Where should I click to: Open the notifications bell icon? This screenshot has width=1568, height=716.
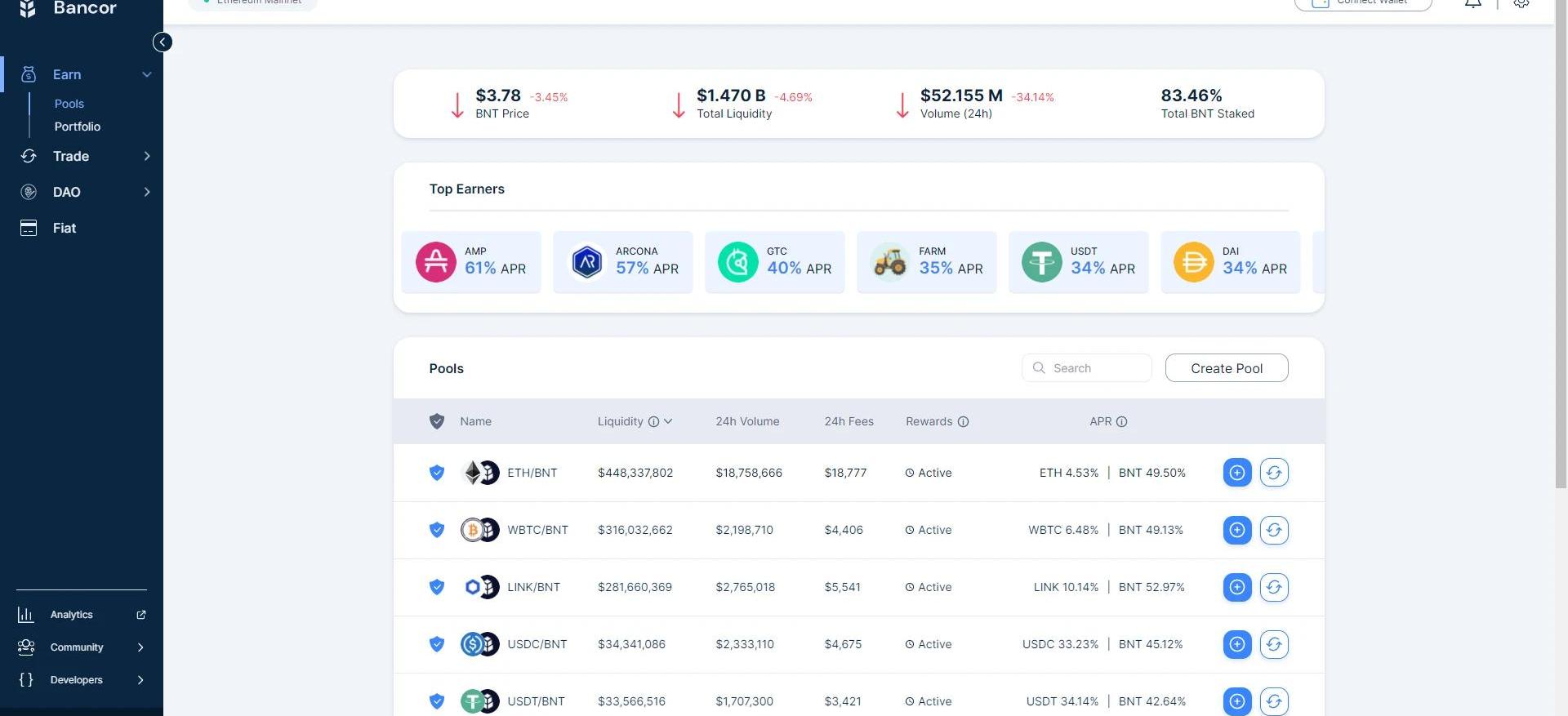coord(1473,2)
